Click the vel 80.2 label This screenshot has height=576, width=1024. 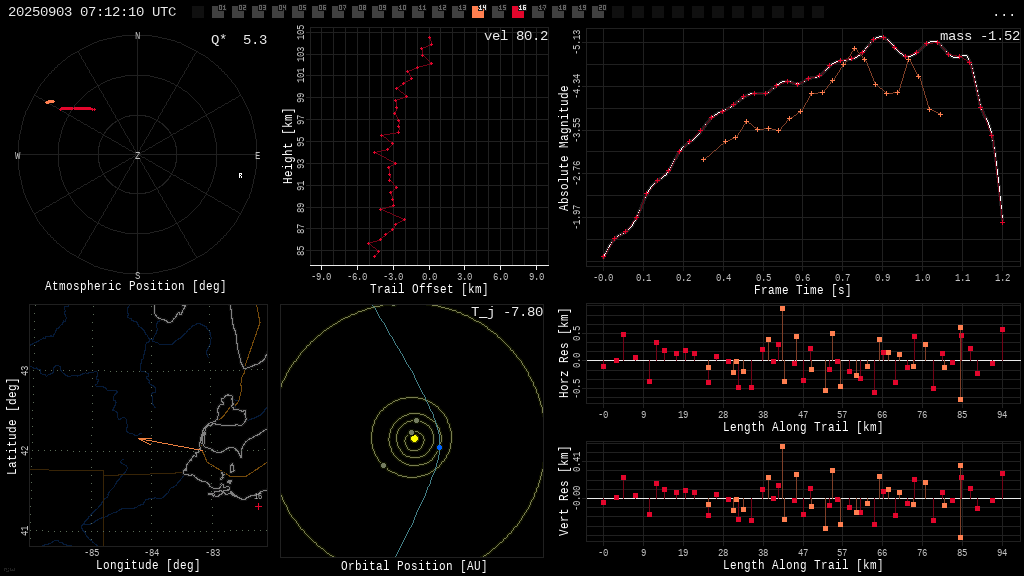[516, 36]
